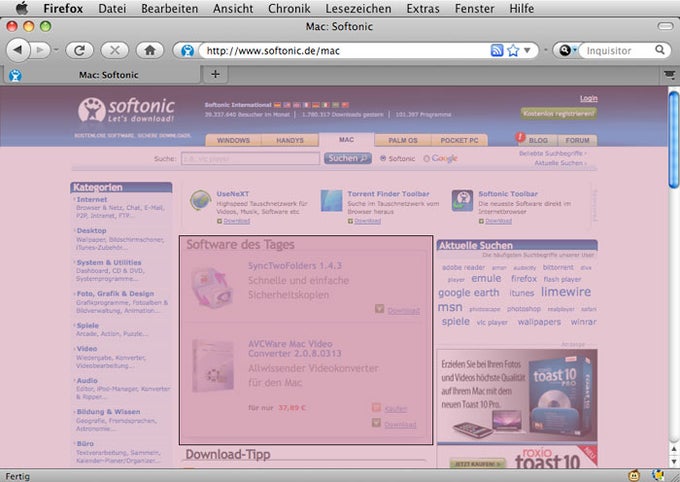Open the Apple menu

pos(21,8)
